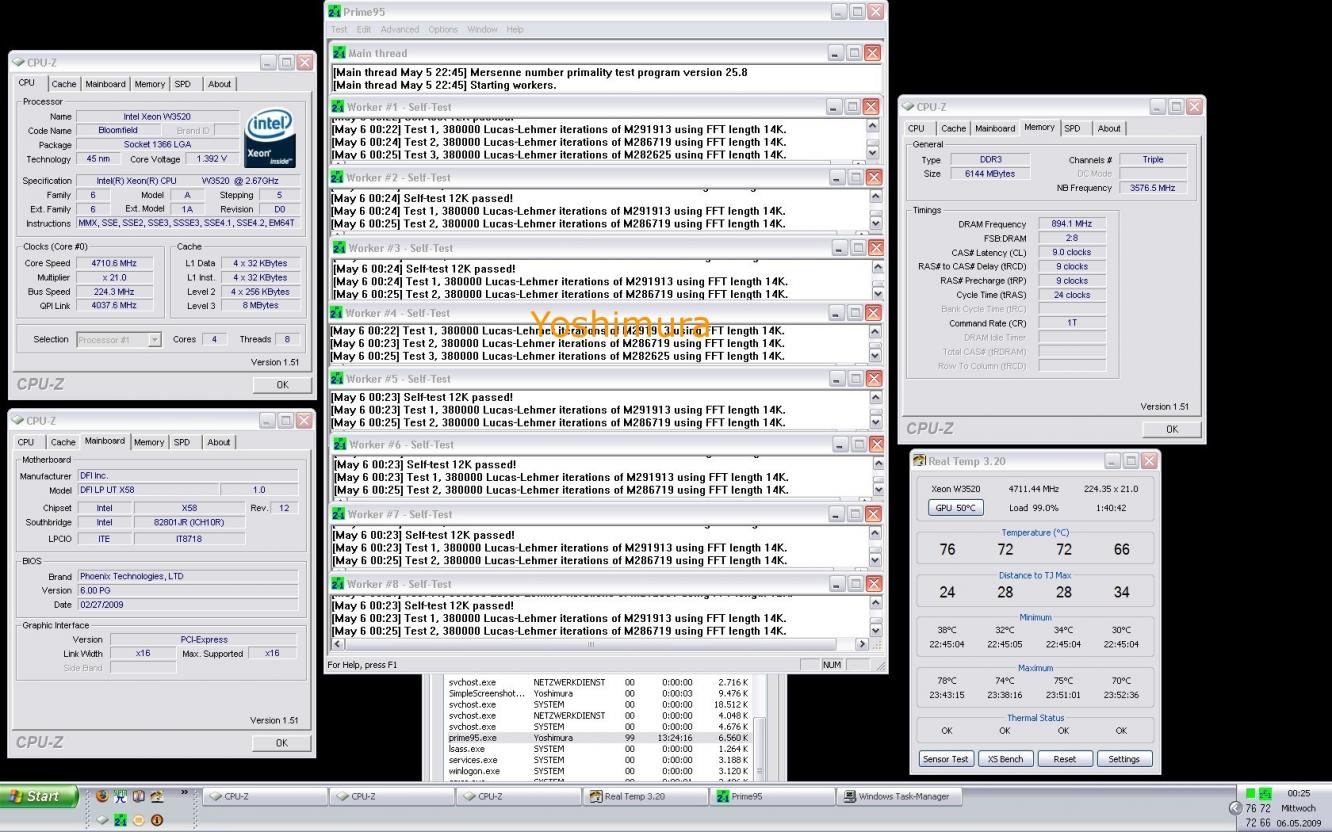Open the Test menu in Prime95

tap(339, 29)
